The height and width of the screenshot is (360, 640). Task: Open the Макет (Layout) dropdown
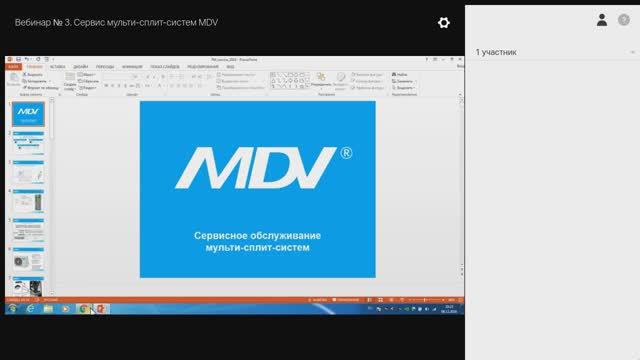(87, 75)
